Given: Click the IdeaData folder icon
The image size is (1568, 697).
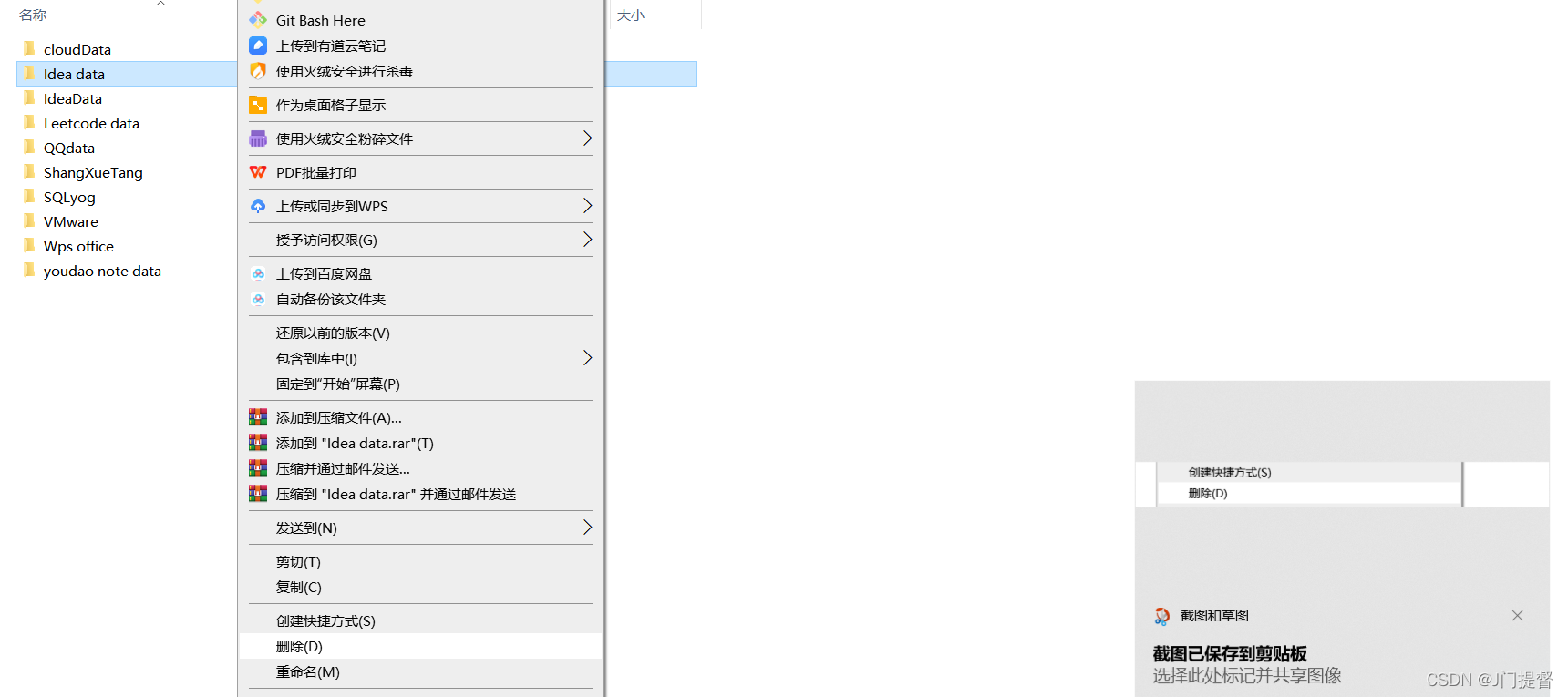Looking at the screenshot, I should [29, 97].
